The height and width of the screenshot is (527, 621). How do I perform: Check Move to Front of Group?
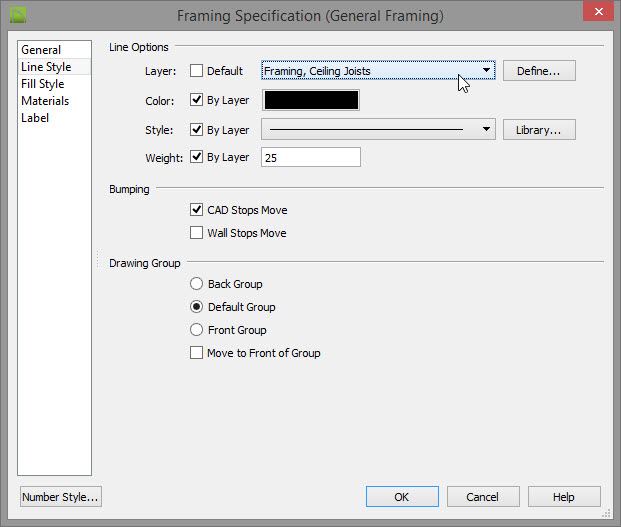[196, 352]
